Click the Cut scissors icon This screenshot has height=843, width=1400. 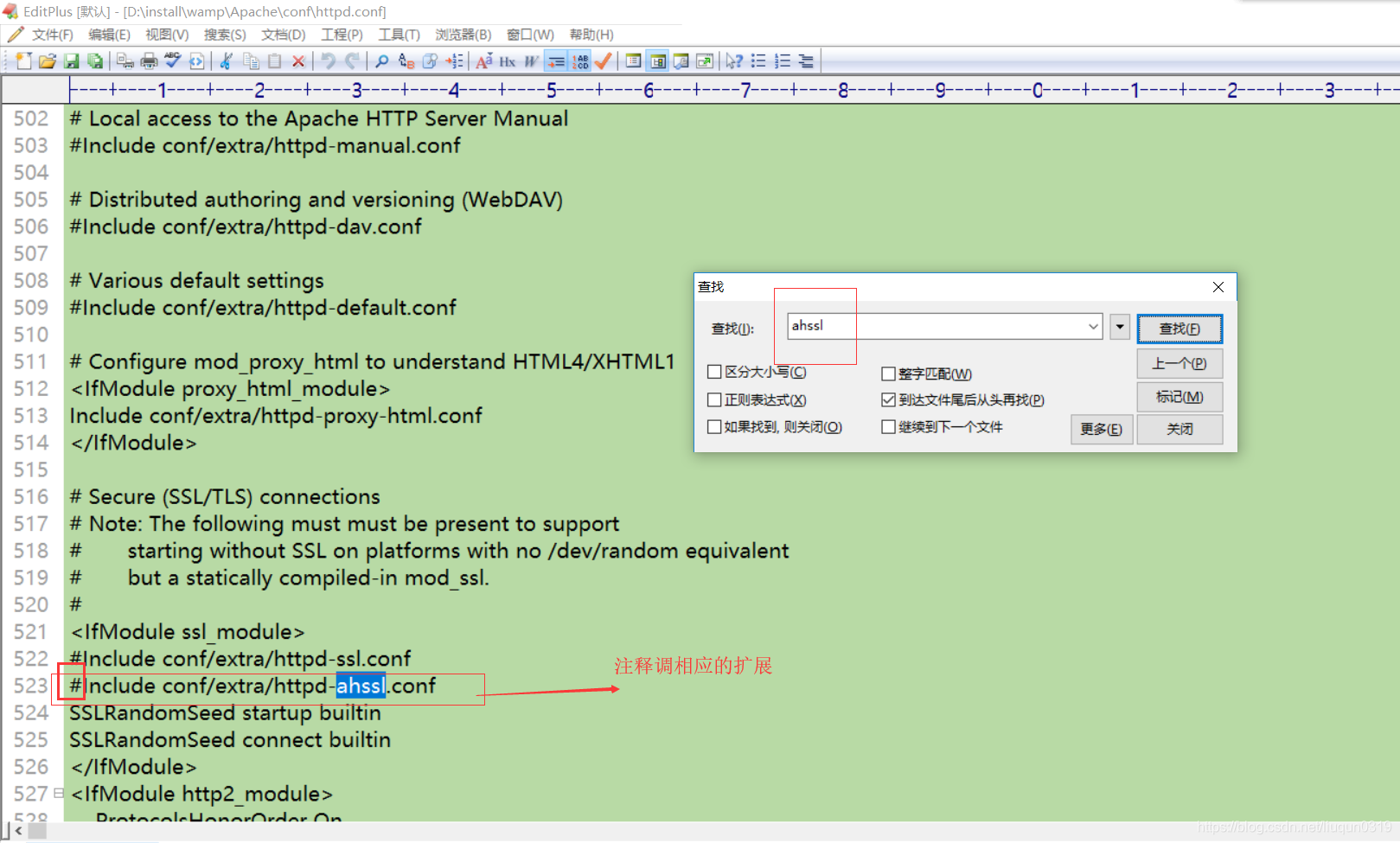pos(227,61)
